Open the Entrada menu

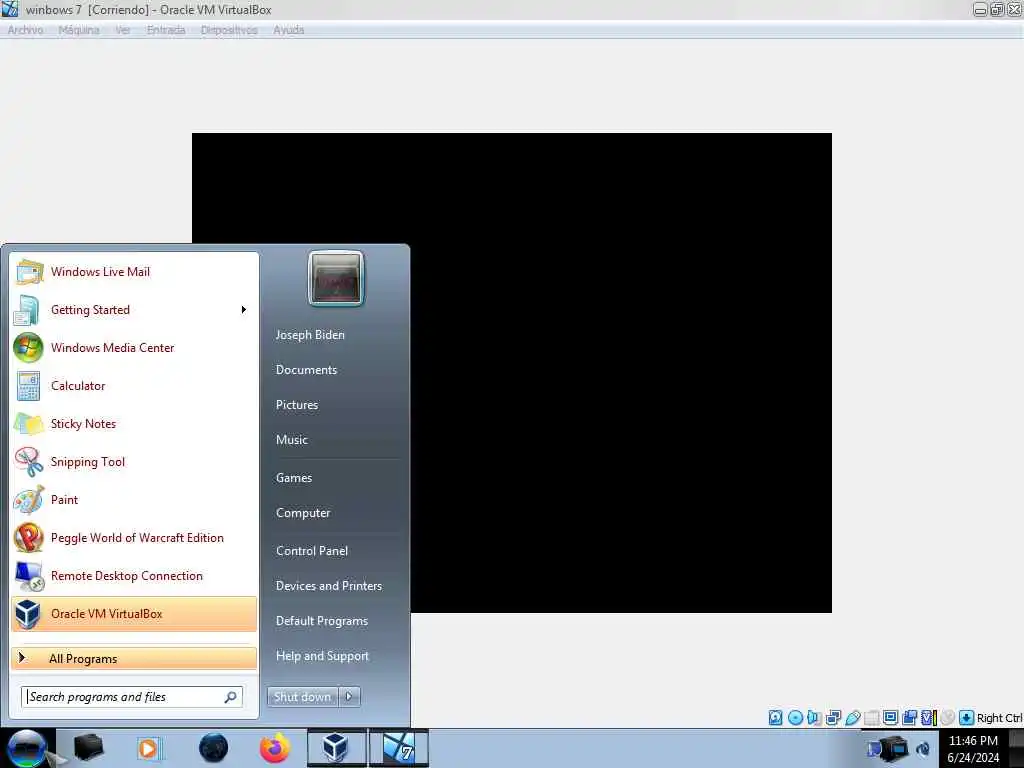click(166, 30)
